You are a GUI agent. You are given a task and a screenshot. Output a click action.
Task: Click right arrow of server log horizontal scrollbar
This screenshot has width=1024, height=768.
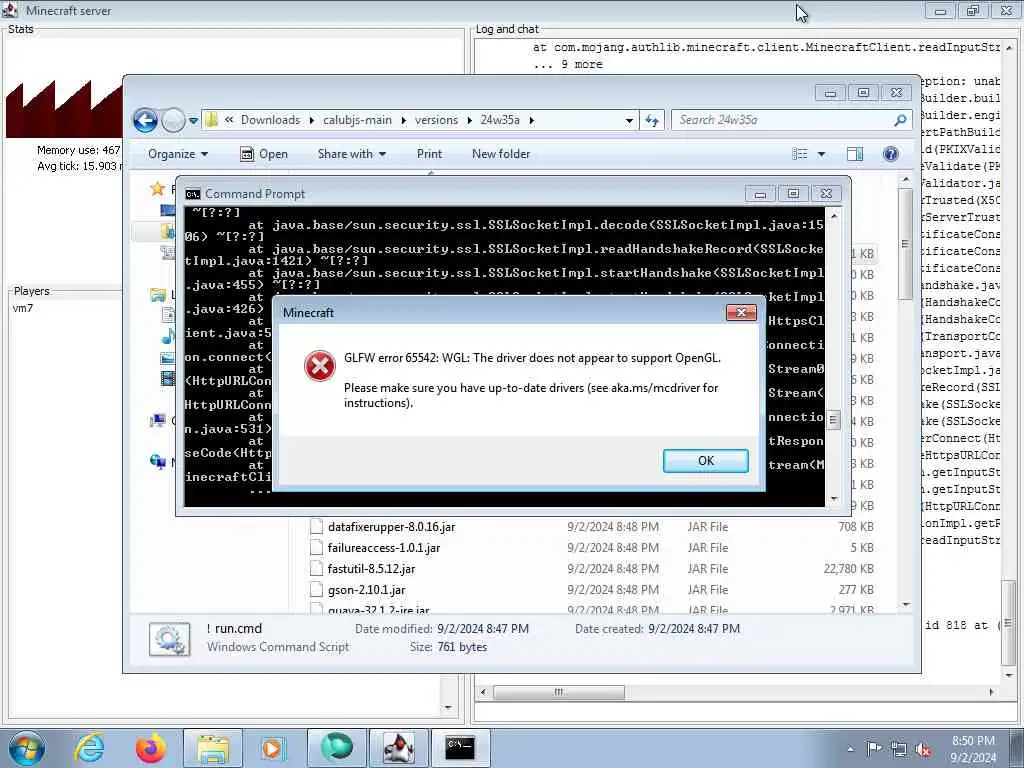tap(991, 692)
